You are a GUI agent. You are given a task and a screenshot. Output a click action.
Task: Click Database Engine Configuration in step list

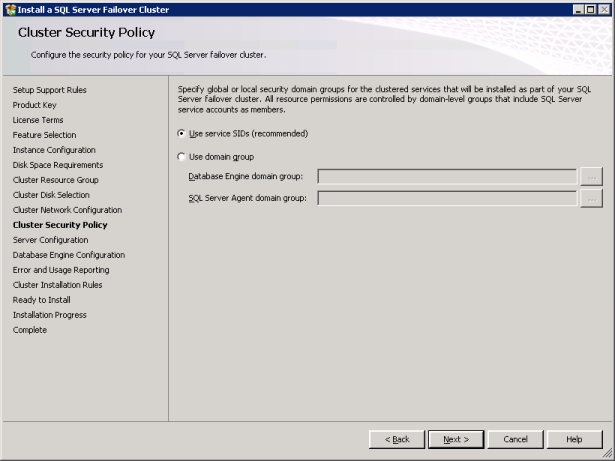69,255
